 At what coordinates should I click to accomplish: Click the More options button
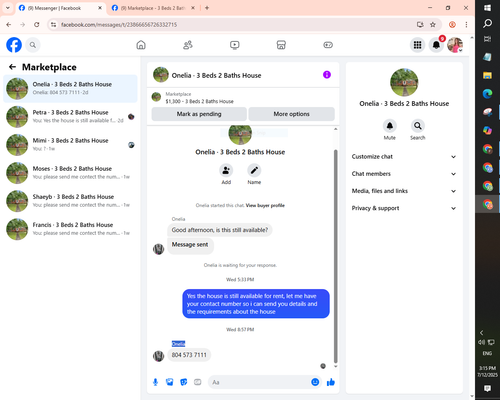(x=291, y=114)
